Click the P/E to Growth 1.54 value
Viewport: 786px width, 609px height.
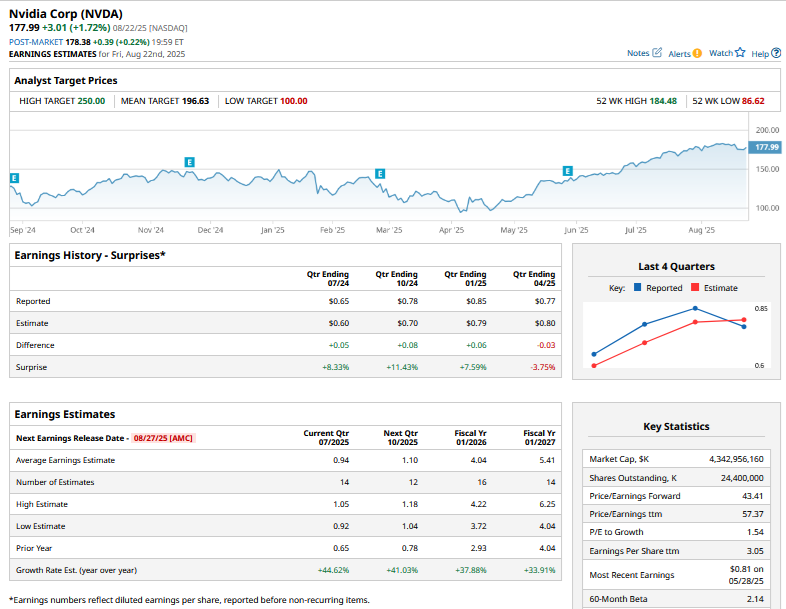pyautogui.click(x=755, y=532)
